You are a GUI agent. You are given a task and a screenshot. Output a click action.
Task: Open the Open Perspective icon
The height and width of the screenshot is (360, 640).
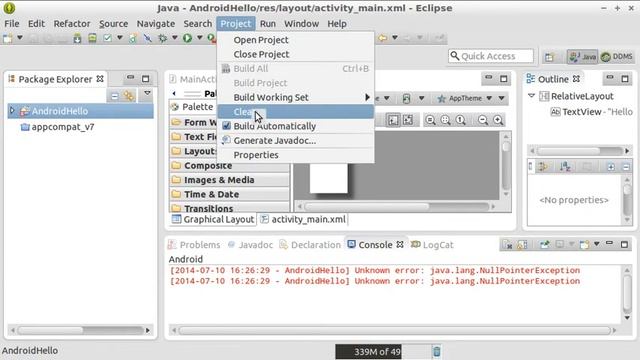(x=550, y=57)
